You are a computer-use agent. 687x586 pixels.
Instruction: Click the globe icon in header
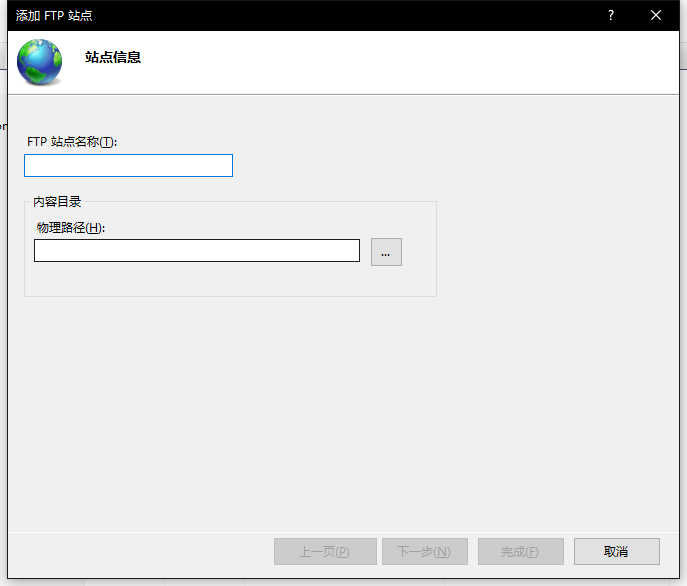point(39,62)
